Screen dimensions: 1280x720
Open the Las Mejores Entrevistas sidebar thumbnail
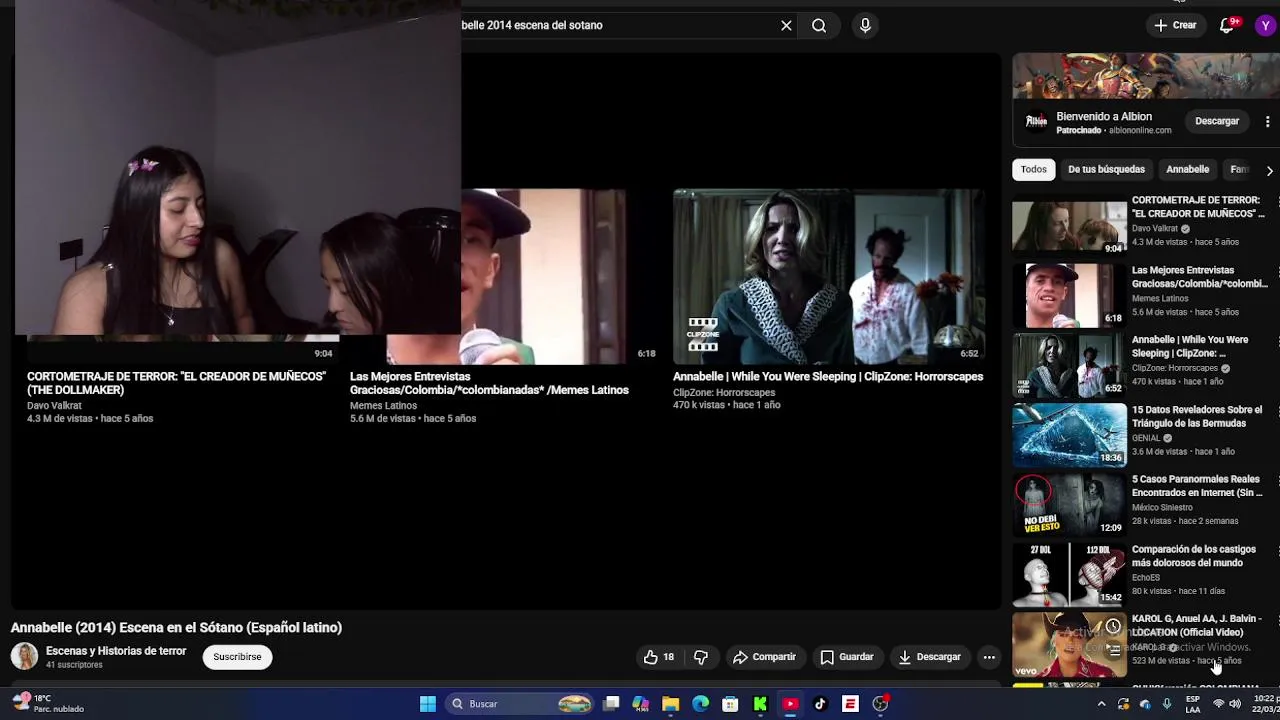click(1069, 296)
